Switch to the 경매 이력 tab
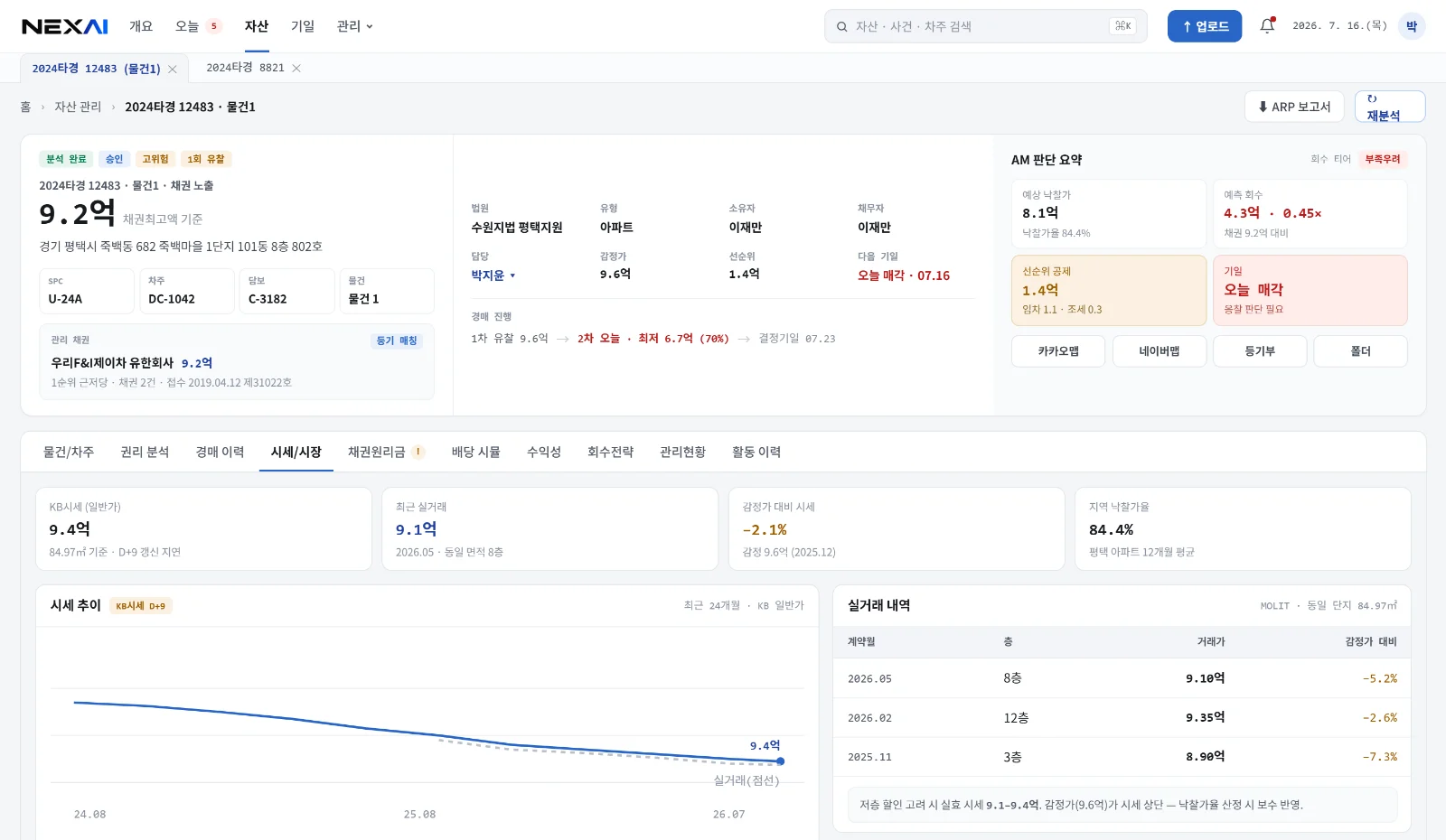 click(x=220, y=452)
